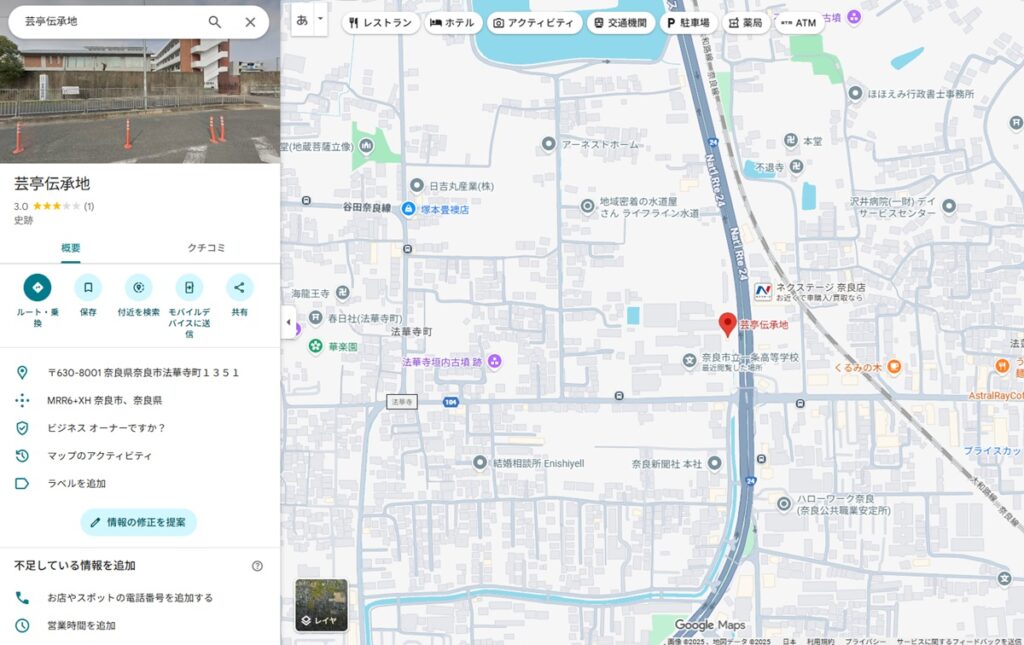Click 情報の修正を提案 button
The height and width of the screenshot is (645, 1024).
click(138, 522)
